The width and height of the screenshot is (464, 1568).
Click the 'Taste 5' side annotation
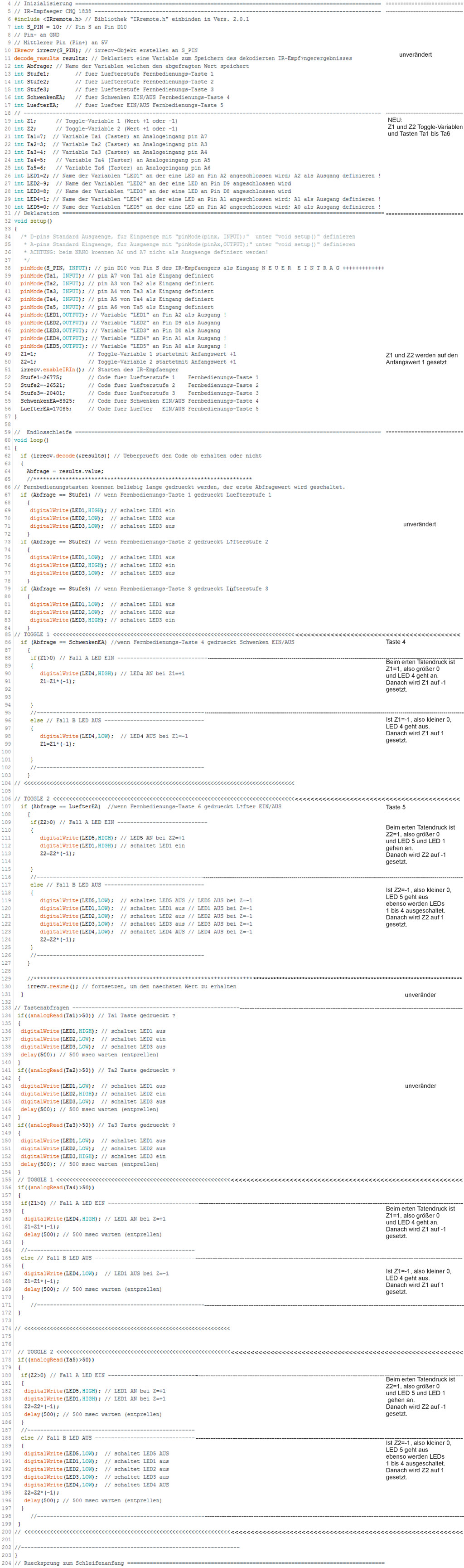point(395,807)
